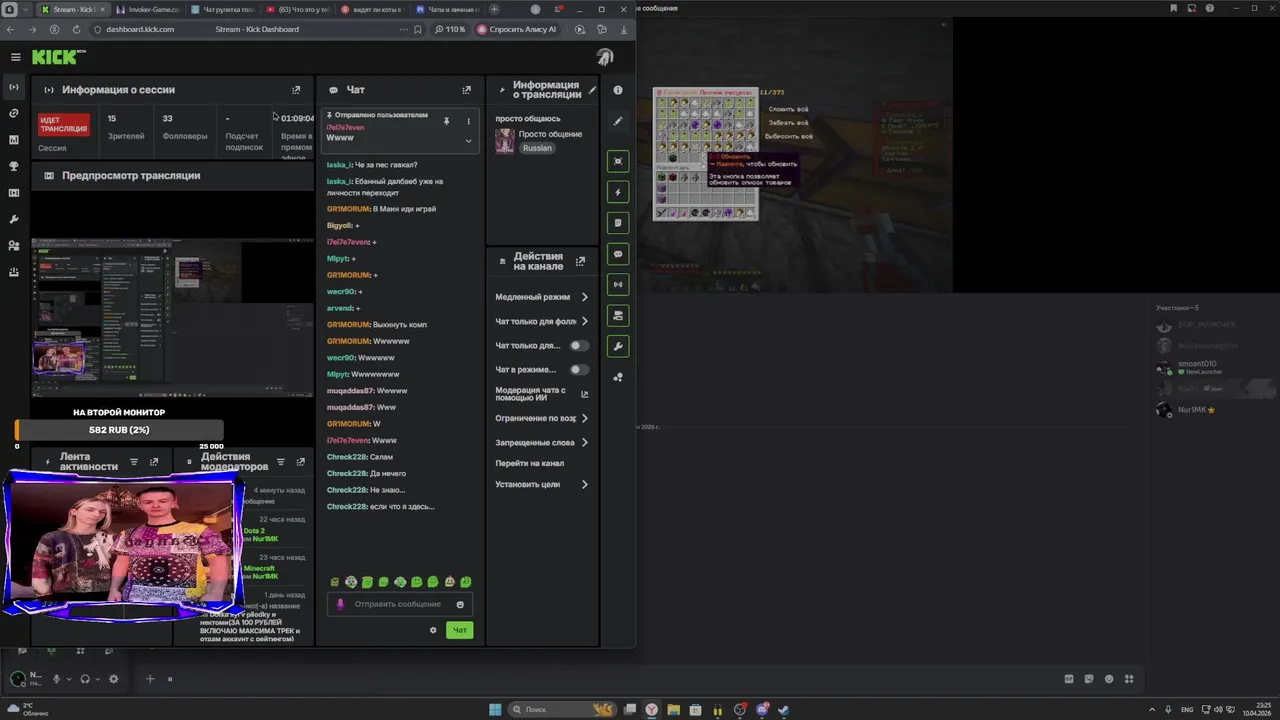This screenshot has height=720, width=1280.
Task: Click the green 'Чат' send button
Action: (x=459, y=630)
